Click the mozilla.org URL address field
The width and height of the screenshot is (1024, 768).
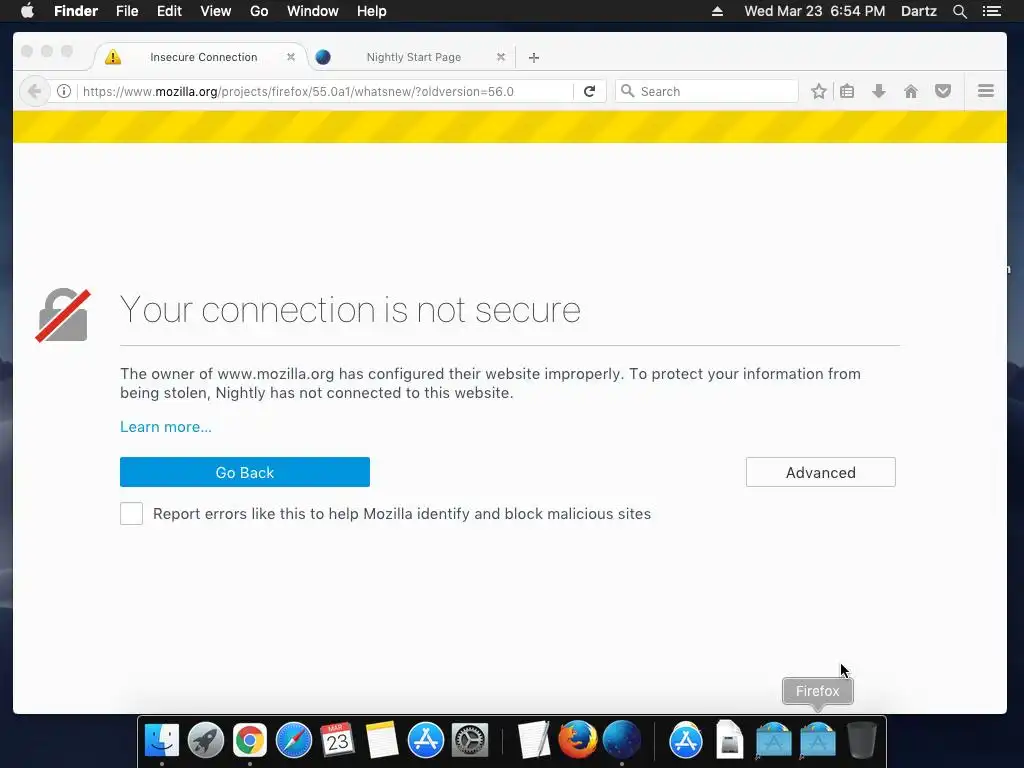(325, 91)
